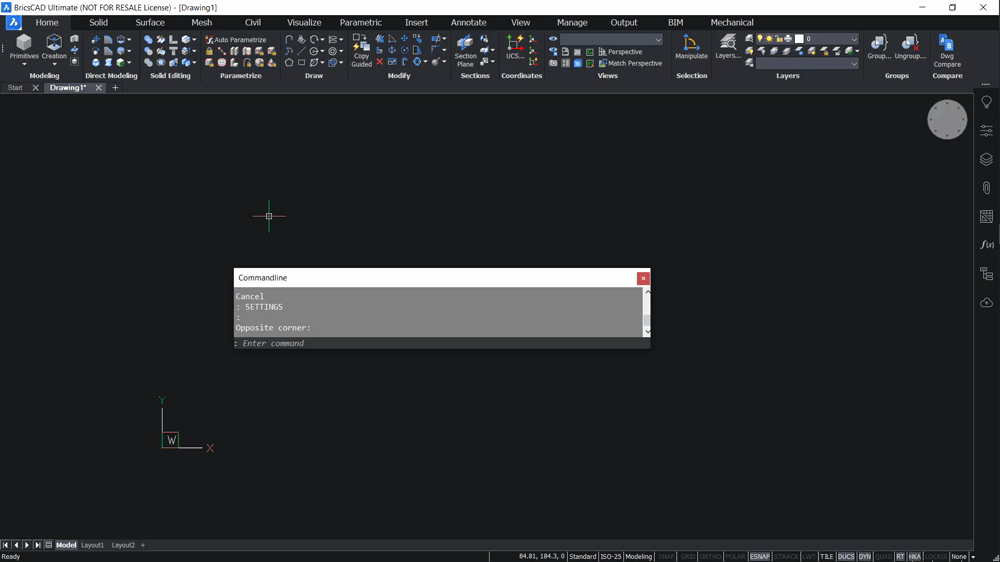Switch to the Parametric ribbon tab

360,22
